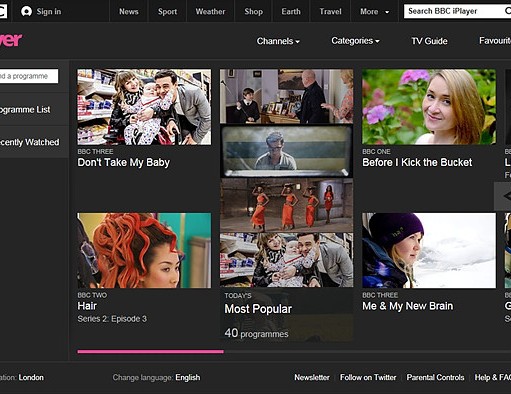Open the Follow on Twitter link
Viewport: 511px width, 394px height.
368,377
